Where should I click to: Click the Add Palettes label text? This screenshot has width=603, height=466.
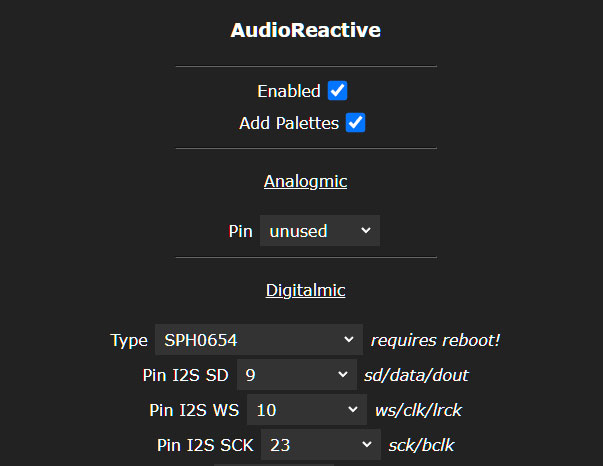[289, 124]
